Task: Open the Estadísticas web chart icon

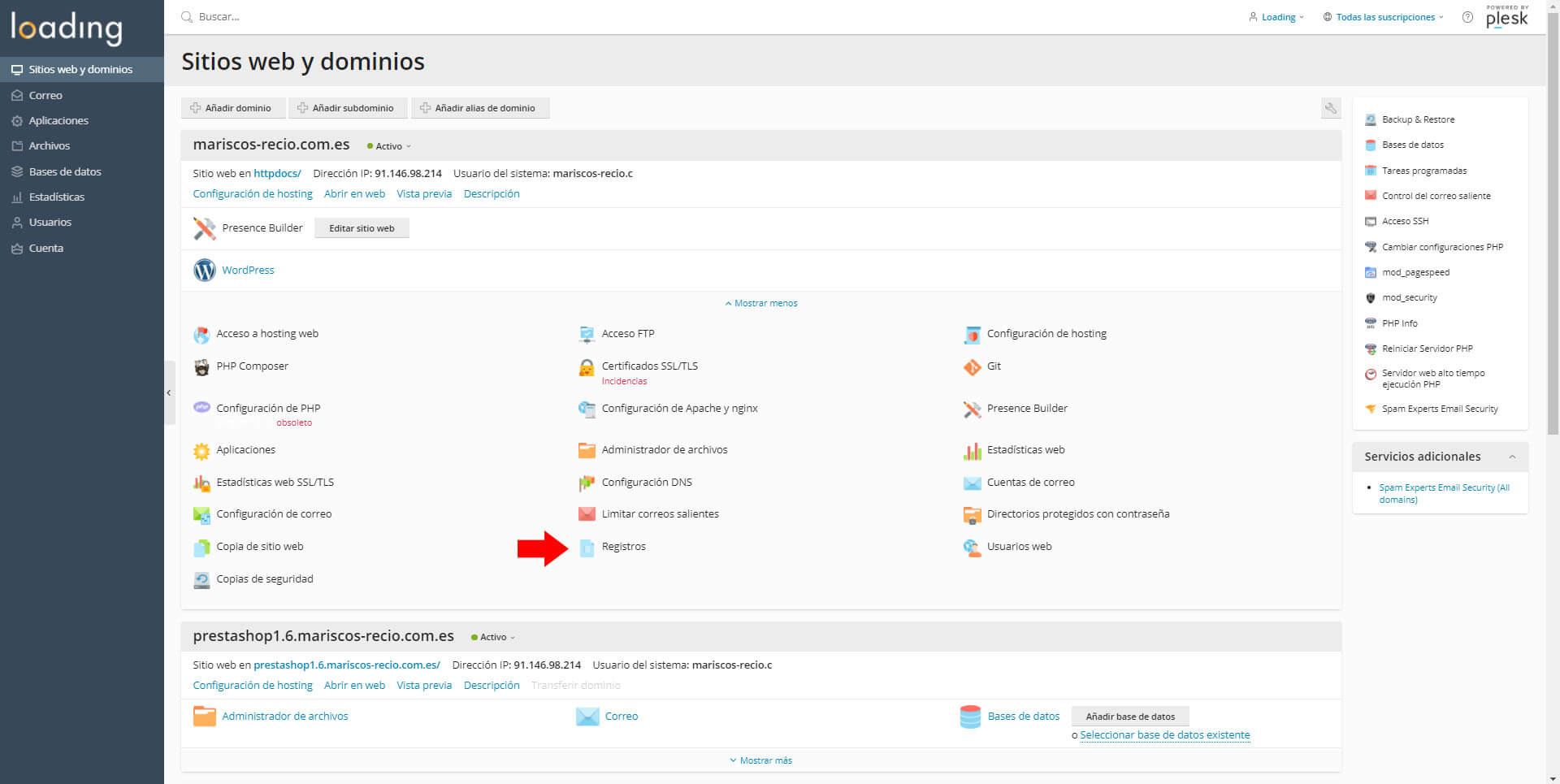Action: pyautogui.click(x=972, y=451)
